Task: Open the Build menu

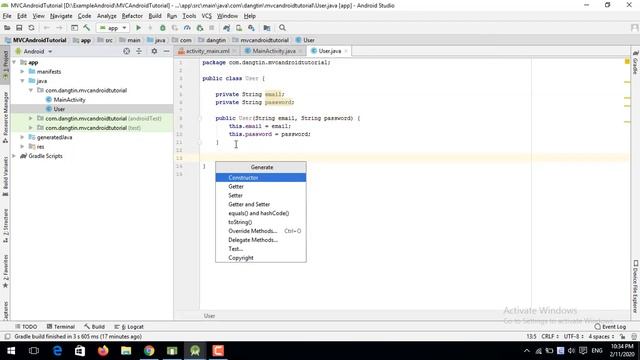Action: coord(155,16)
